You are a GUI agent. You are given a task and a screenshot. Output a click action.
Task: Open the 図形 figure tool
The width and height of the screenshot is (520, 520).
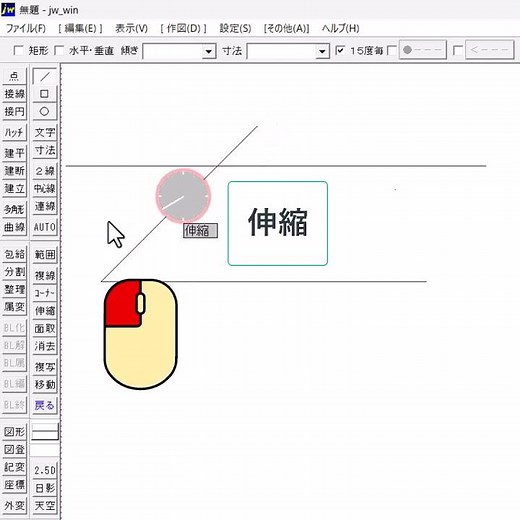pos(14,432)
